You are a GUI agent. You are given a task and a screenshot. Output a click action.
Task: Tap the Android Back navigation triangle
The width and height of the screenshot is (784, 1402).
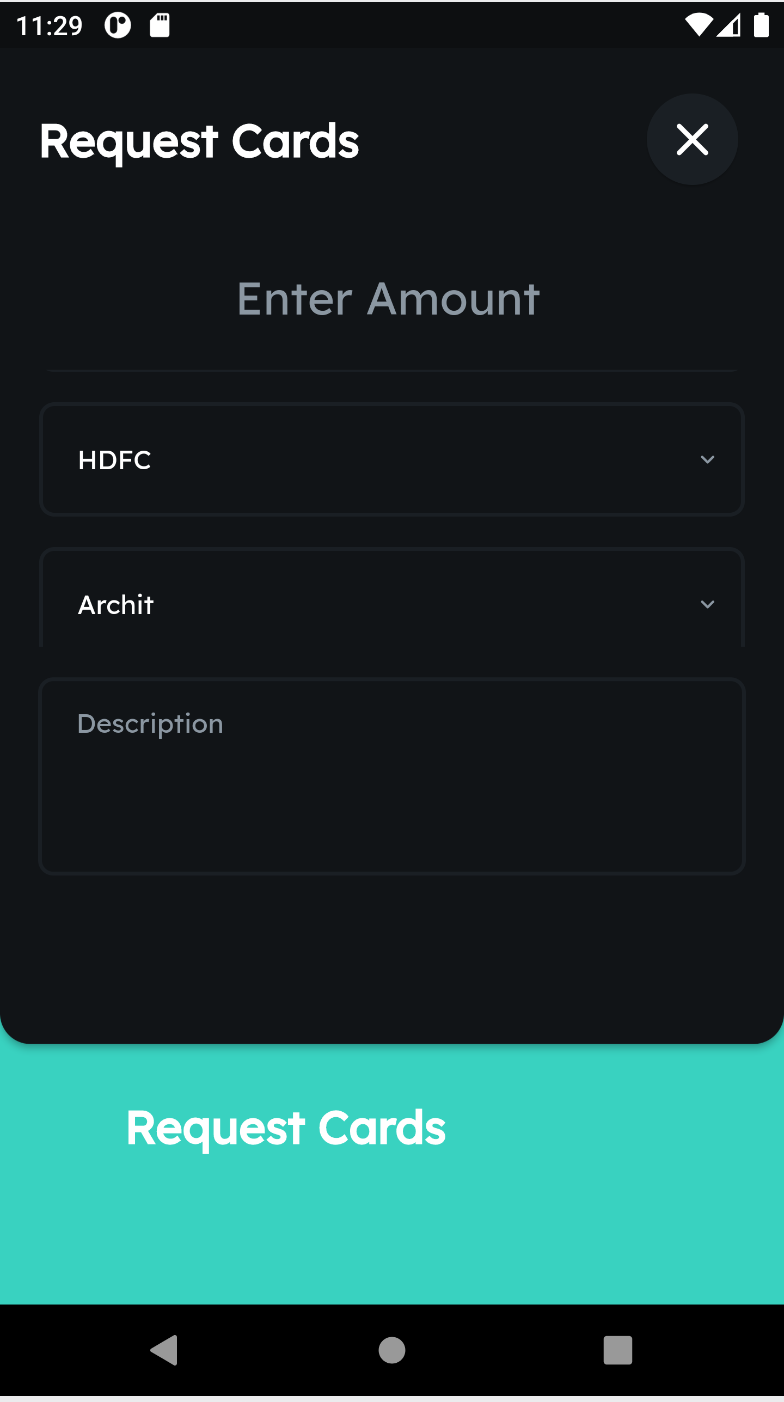pos(164,1351)
